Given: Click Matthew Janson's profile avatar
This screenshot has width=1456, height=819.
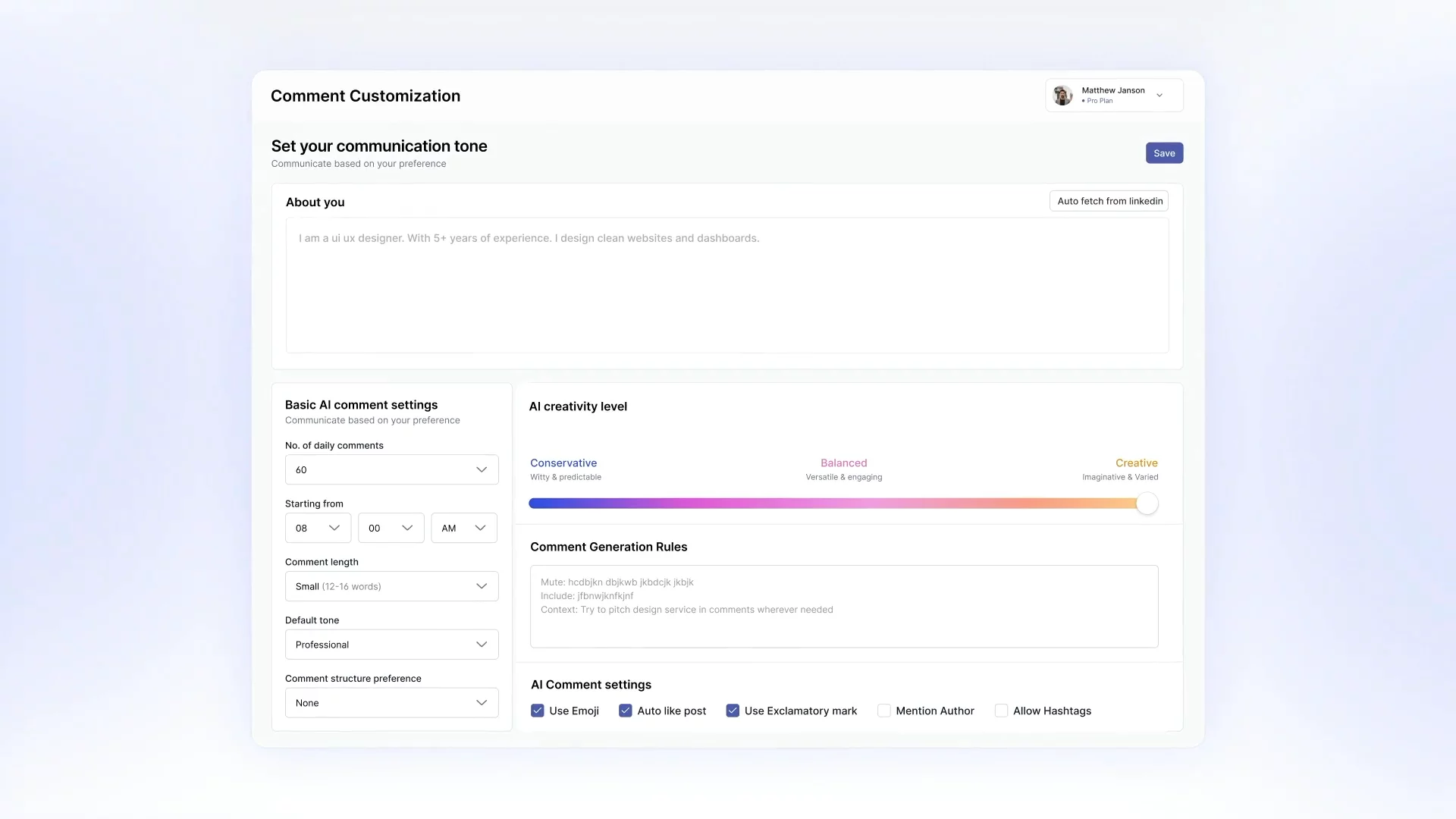Looking at the screenshot, I should click(x=1063, y=96).
